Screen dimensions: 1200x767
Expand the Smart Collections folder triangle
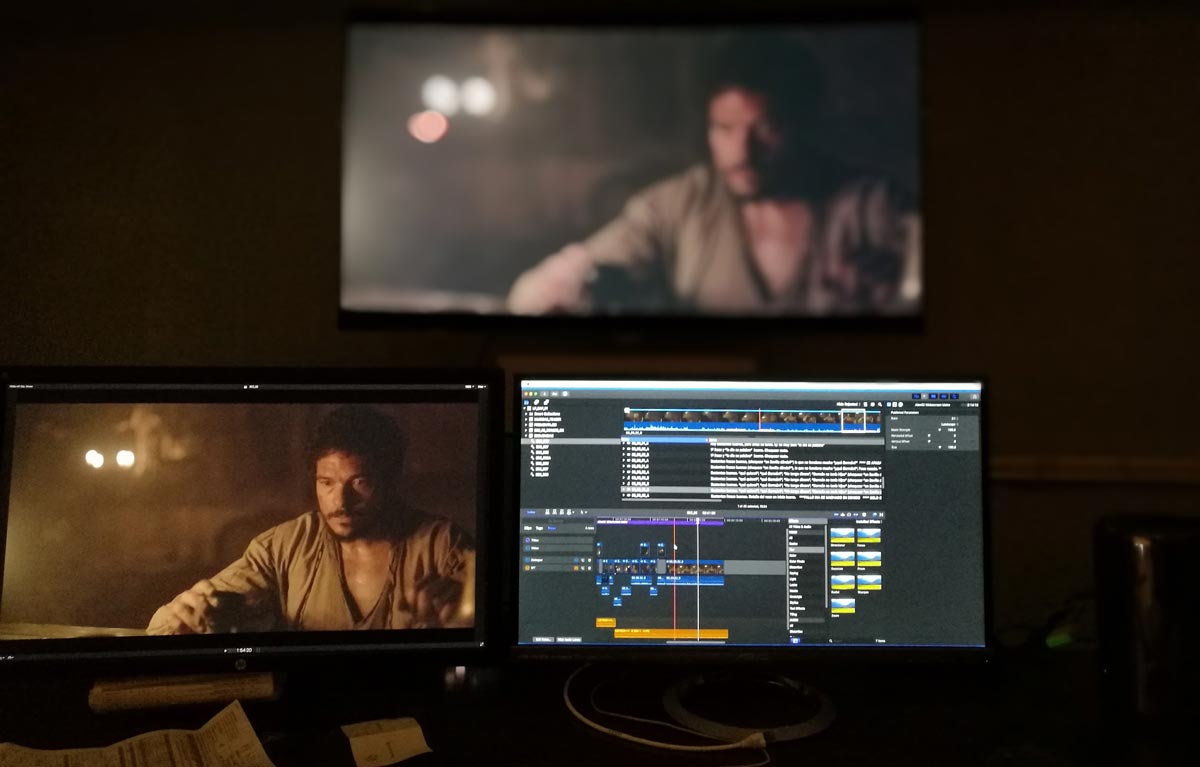(x=526, y=414)
